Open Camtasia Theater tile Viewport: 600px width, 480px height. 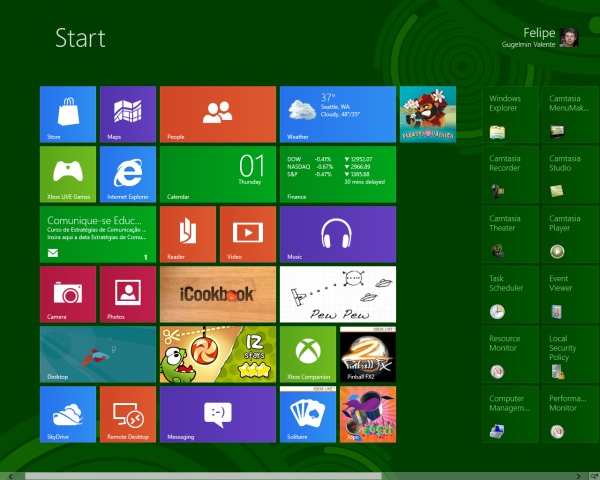point(510,234)
